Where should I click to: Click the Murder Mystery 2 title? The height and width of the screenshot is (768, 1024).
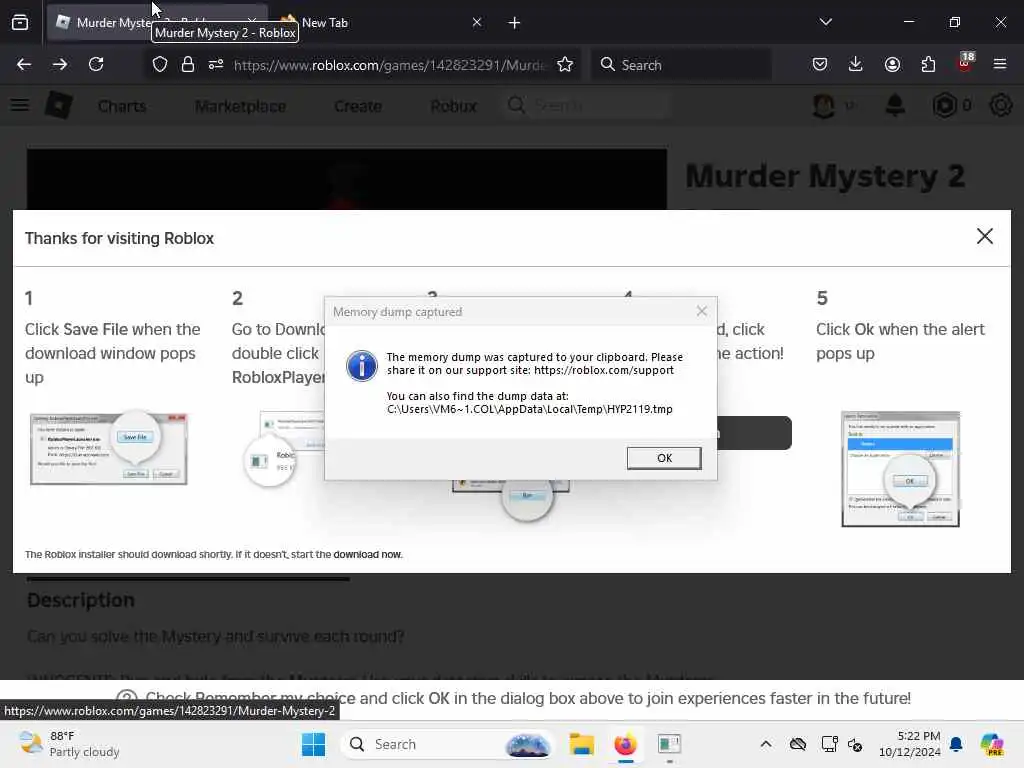coord(824,176)
